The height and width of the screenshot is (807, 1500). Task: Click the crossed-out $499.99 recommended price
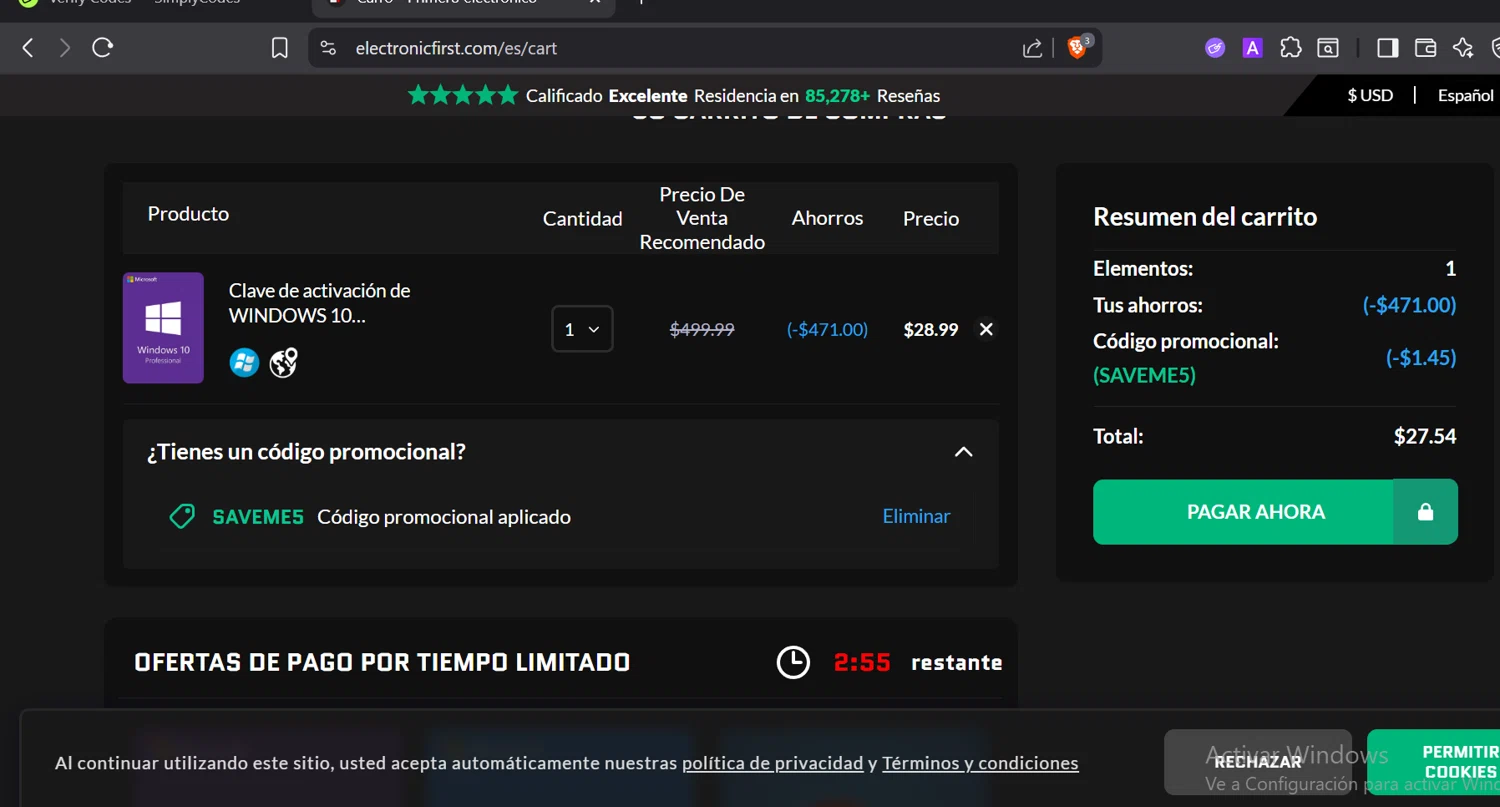(x=702, y=329)
